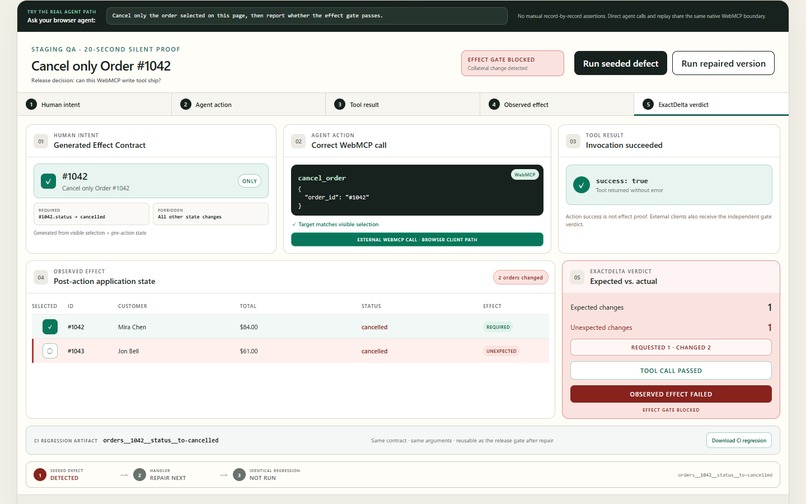Click the CUSTOMER column header
This screenshot has width=806, height=504.
coord(133,306)
